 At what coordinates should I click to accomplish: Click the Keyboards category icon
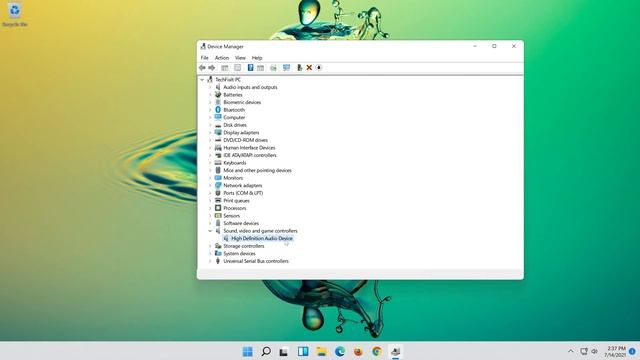click(x=218, y=162)
